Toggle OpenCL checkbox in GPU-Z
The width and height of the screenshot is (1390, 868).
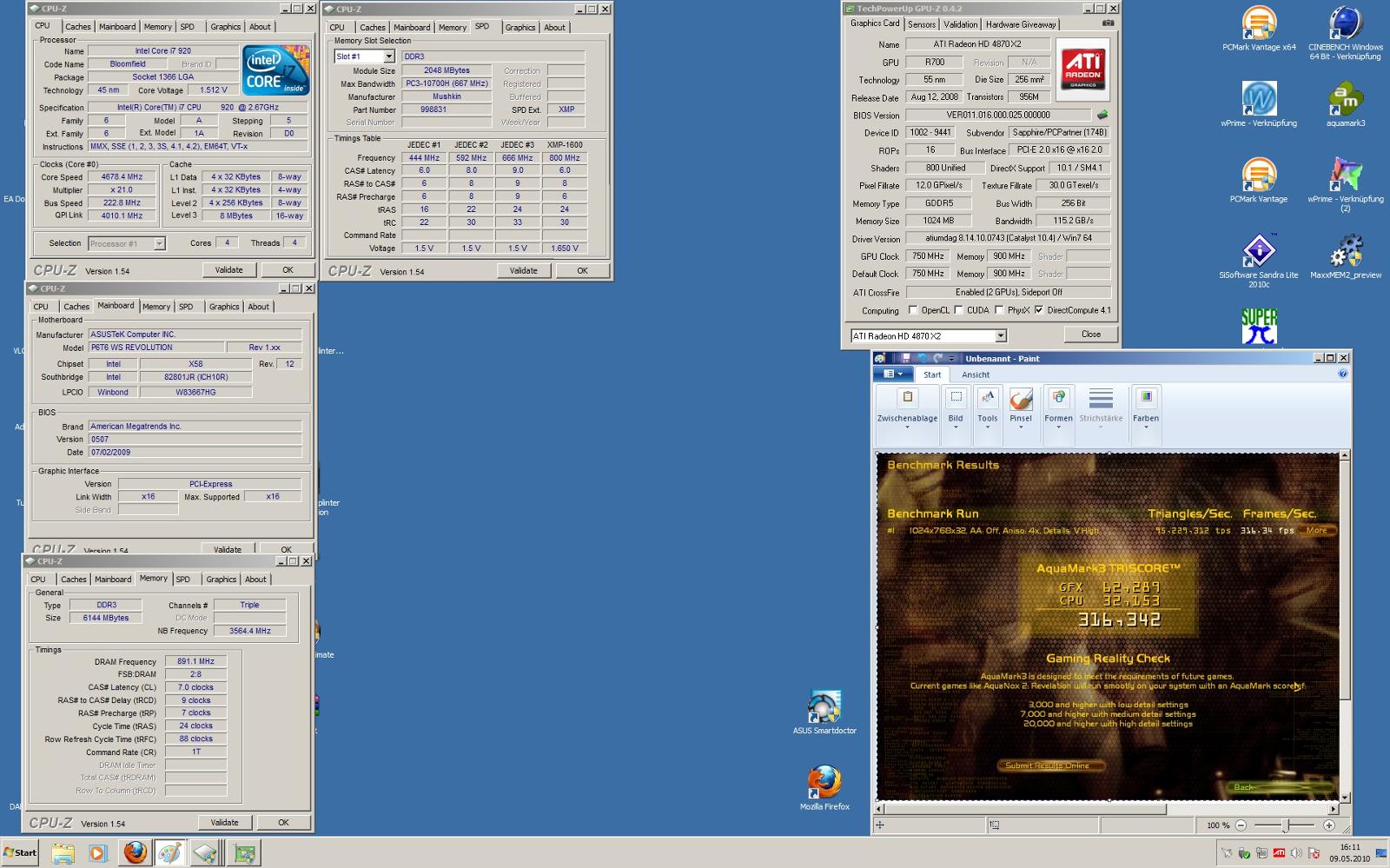(x=912, y=310)
